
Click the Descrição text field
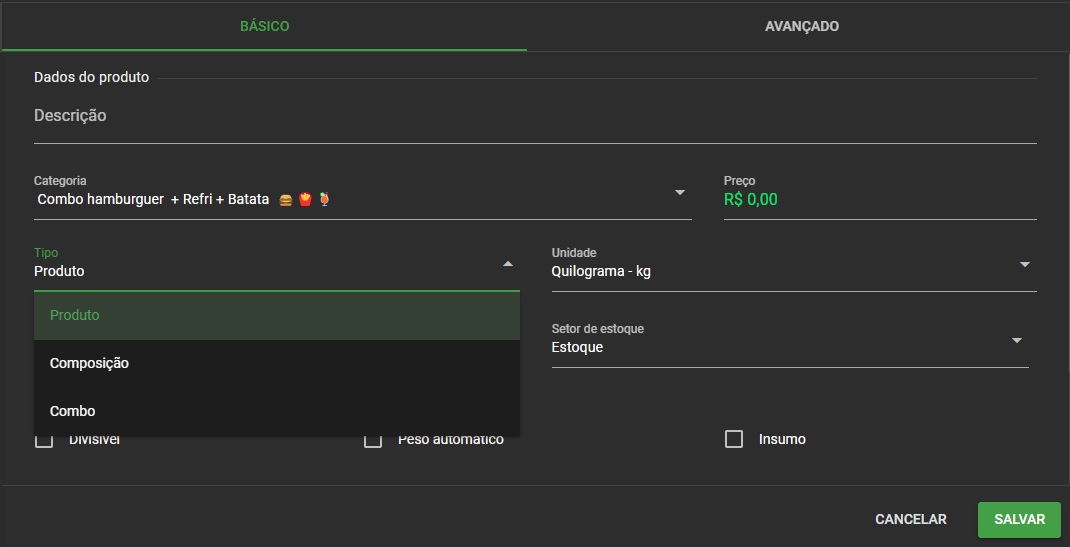[x=535, y=117]
